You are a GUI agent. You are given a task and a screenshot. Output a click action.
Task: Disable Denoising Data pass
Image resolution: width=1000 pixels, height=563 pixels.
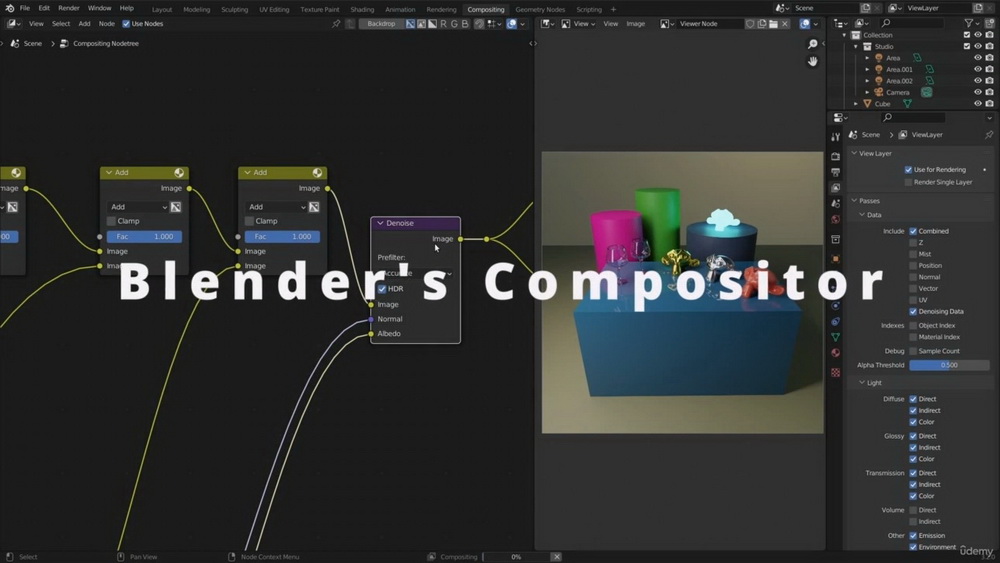[x=913, y=312]
